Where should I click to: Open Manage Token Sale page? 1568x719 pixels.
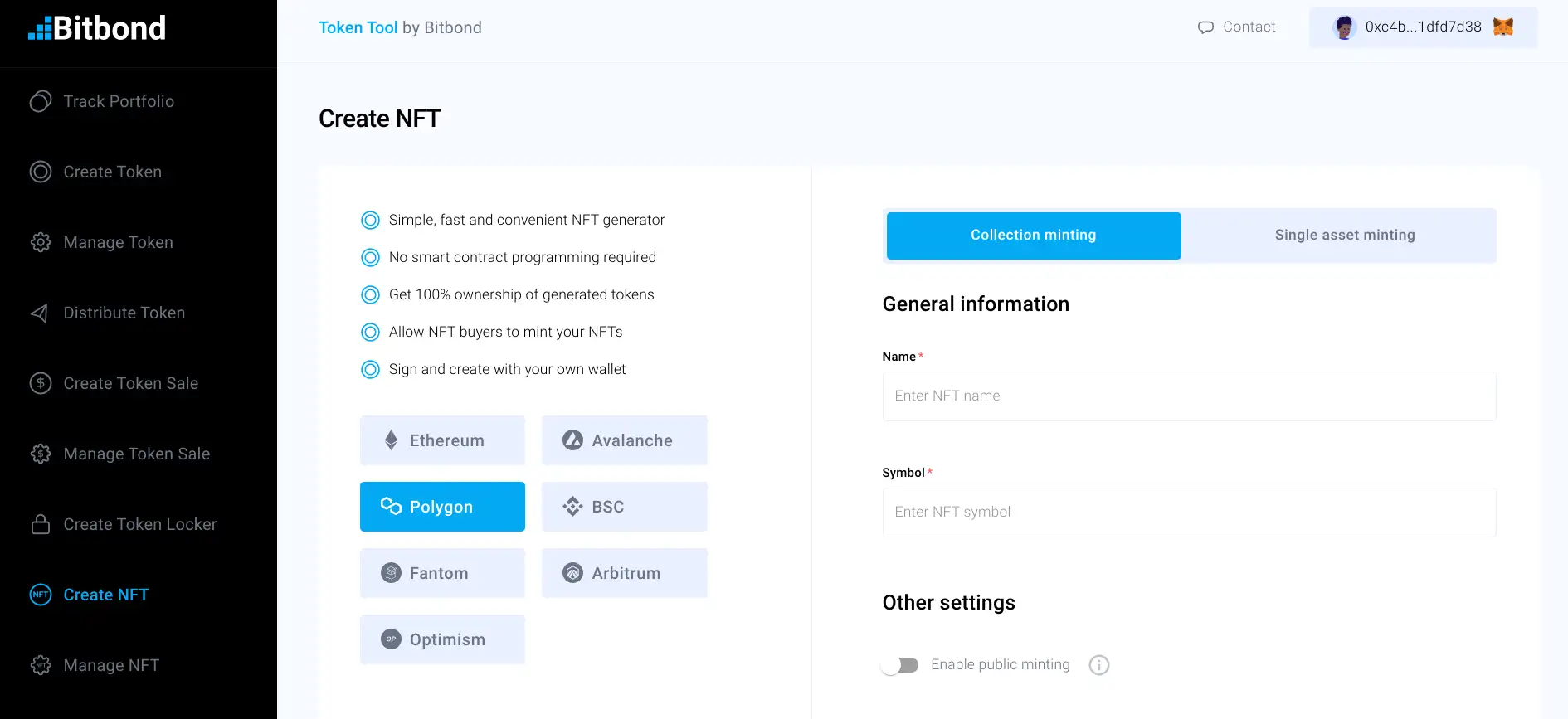click(x=136, y=454)
